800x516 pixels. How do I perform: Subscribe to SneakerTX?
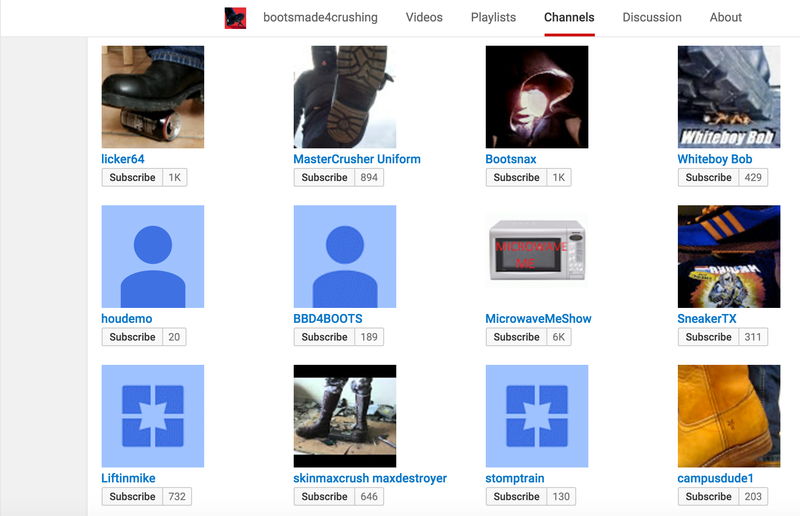click(x=708, y=337)
